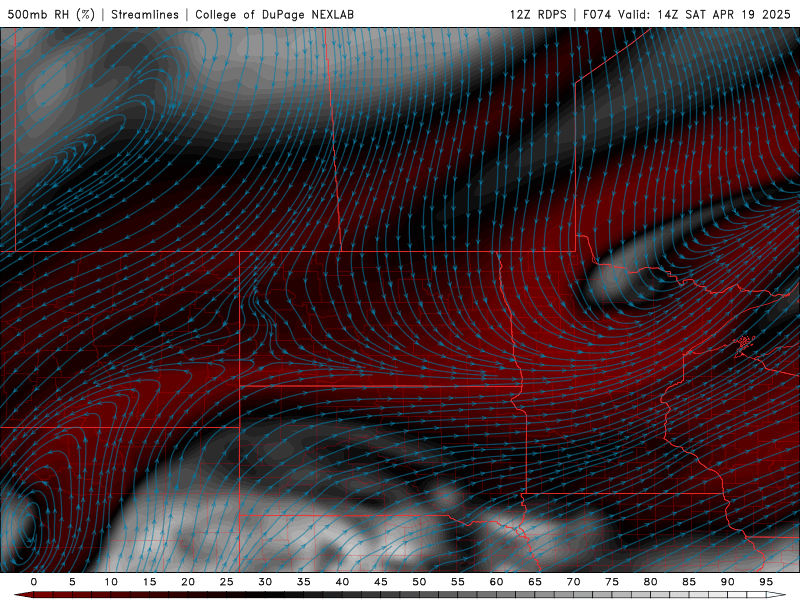Click the 'F074' forecast hour label

pyautogui.click(x=597, y=14)
